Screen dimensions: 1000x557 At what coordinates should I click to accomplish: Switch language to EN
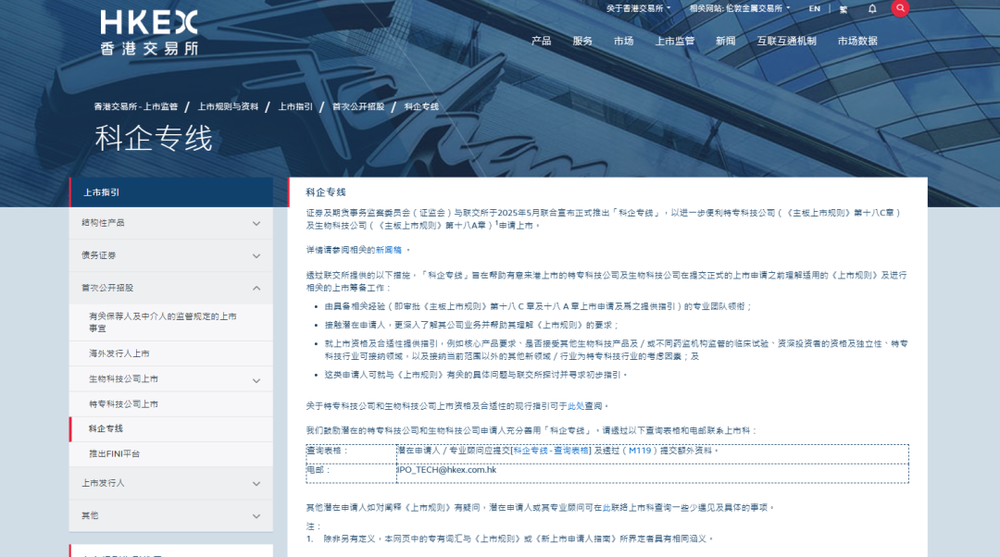click(x=814, y=9)
